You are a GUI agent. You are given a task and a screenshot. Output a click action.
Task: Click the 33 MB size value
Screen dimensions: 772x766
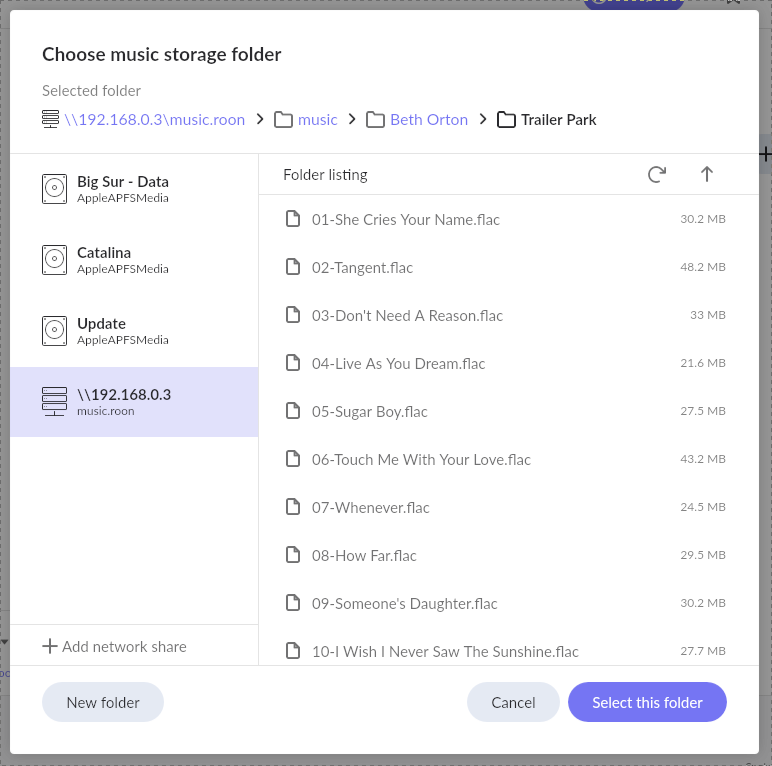pyautogui.click(x=708, y=315)
